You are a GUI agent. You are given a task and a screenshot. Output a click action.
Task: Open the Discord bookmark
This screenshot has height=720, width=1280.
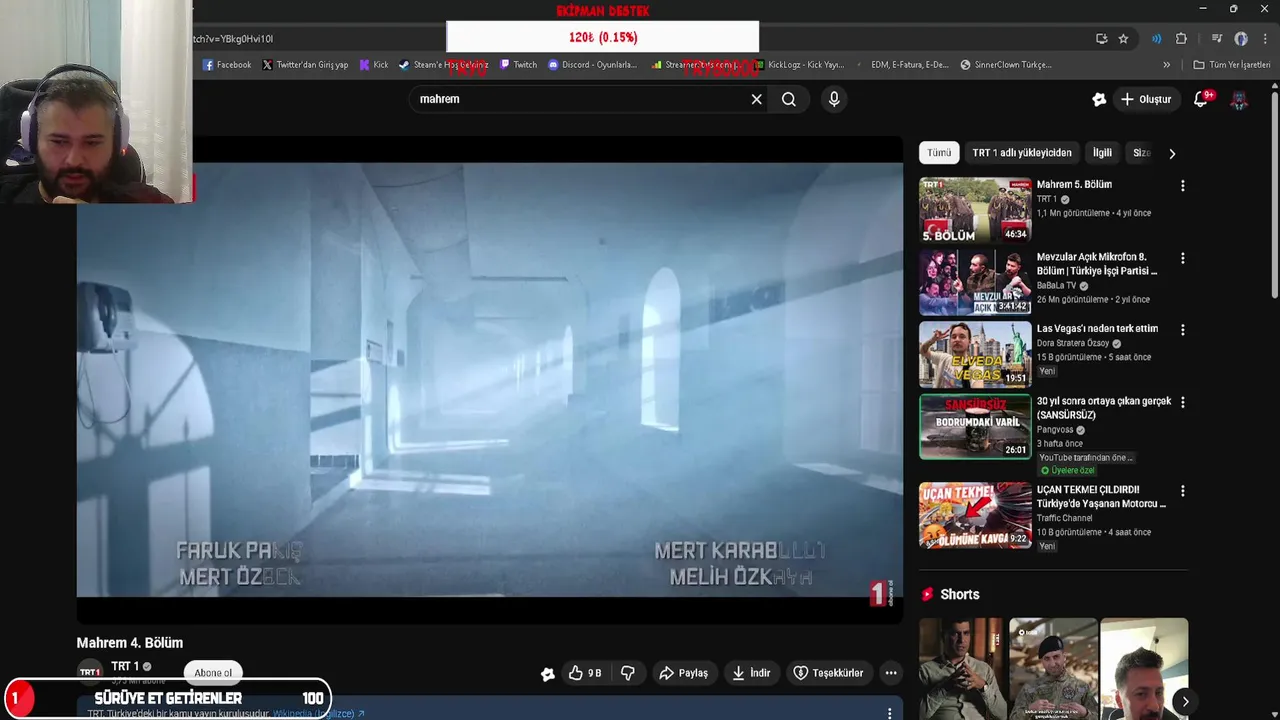[x=592, y=64]
